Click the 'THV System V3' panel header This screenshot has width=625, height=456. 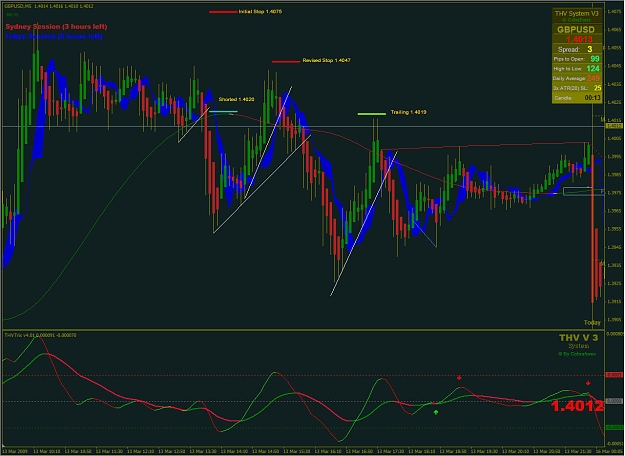(577, 14)
